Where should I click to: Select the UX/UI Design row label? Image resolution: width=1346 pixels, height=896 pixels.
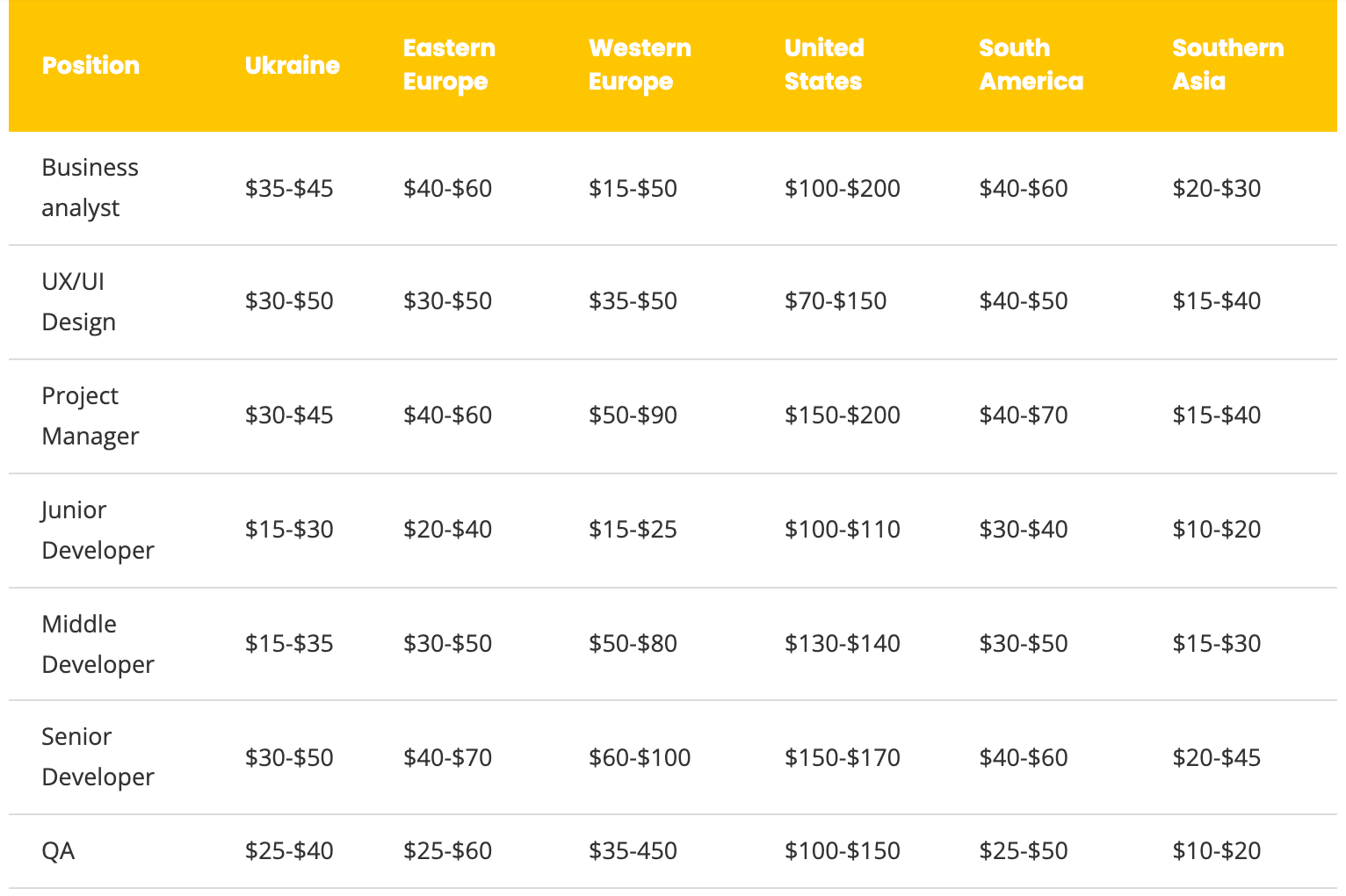pos(78,301)
